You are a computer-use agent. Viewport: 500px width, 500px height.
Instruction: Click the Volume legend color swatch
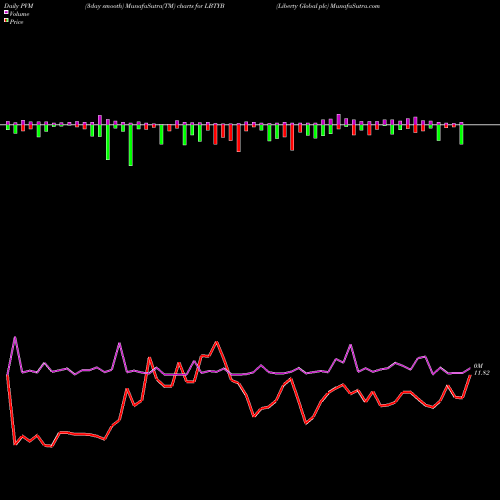pos(6,12)
